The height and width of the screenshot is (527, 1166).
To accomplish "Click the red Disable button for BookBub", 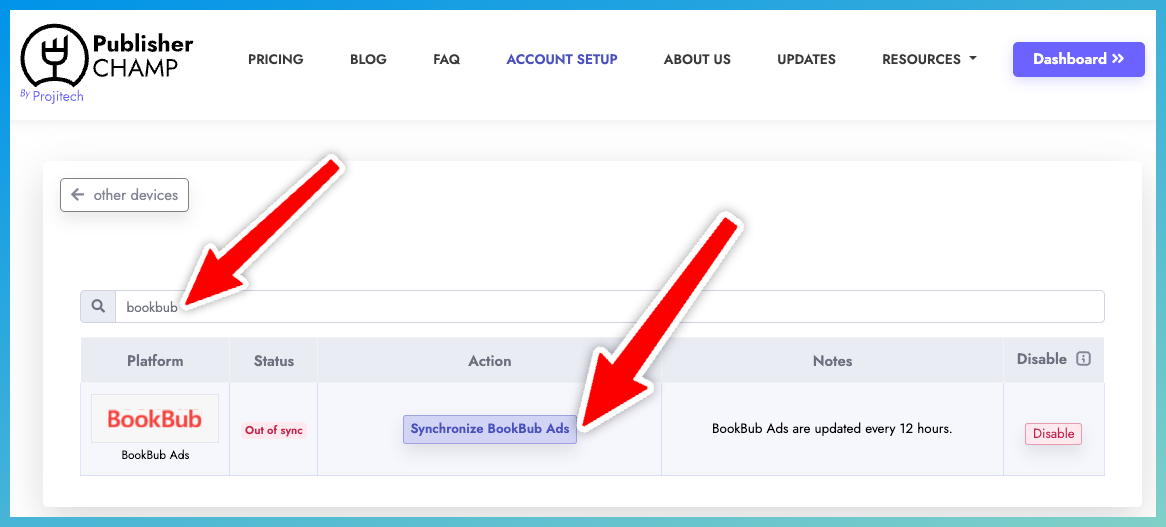I will (x=1053, y=434).
